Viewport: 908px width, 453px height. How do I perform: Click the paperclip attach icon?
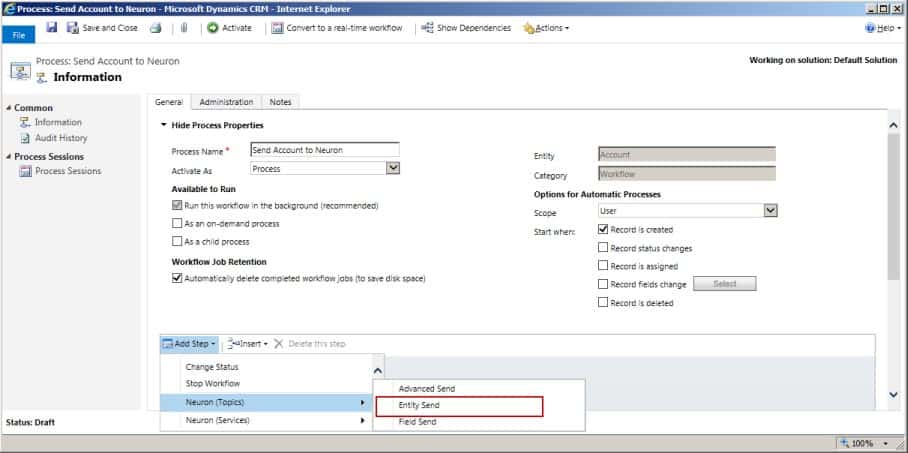[x=184, y=28]
